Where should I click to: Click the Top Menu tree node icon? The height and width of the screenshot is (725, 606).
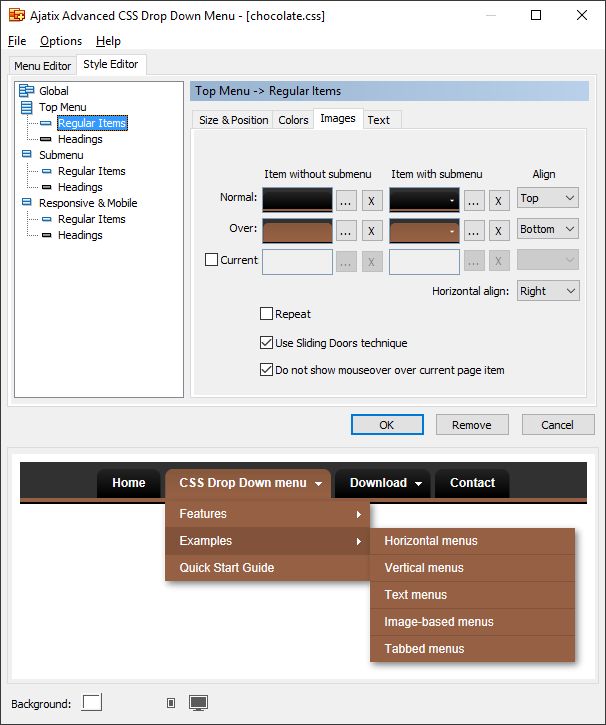(27, 107)
